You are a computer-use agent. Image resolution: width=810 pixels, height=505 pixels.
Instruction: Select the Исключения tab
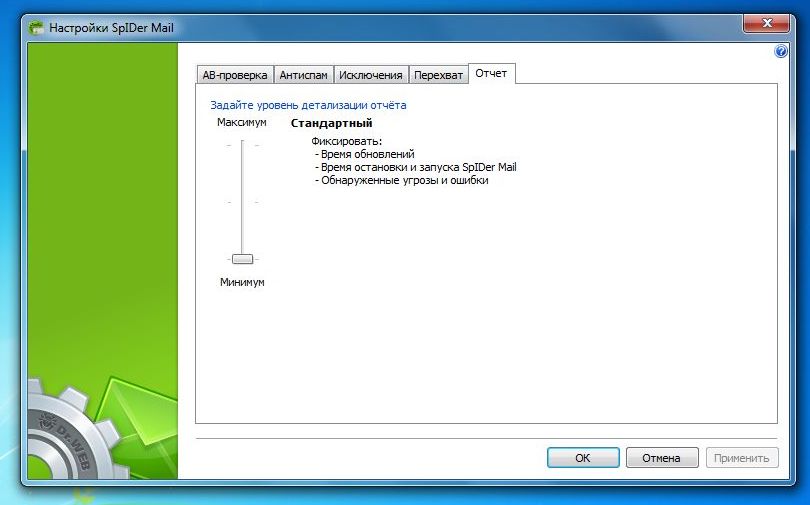pyautogui.click(x=370, y=75)
